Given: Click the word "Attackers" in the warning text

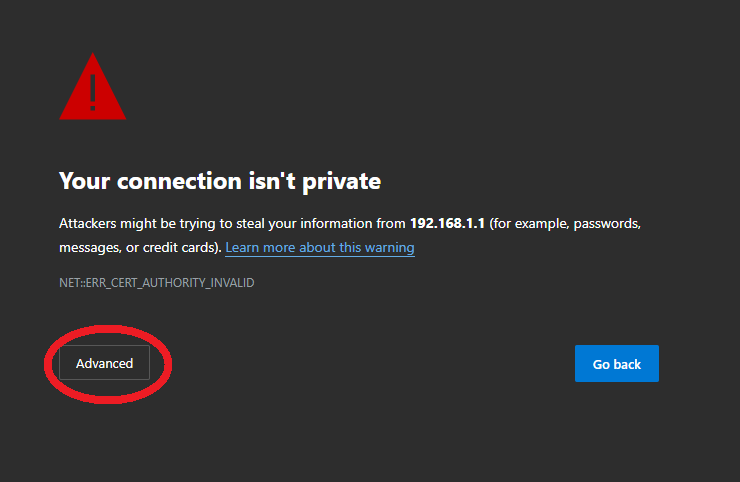Looking at the screenshot, I should point(90,223).
